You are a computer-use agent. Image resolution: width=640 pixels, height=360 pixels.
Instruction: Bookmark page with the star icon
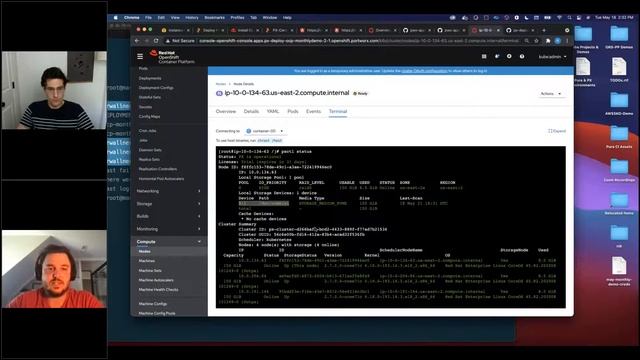536,41
